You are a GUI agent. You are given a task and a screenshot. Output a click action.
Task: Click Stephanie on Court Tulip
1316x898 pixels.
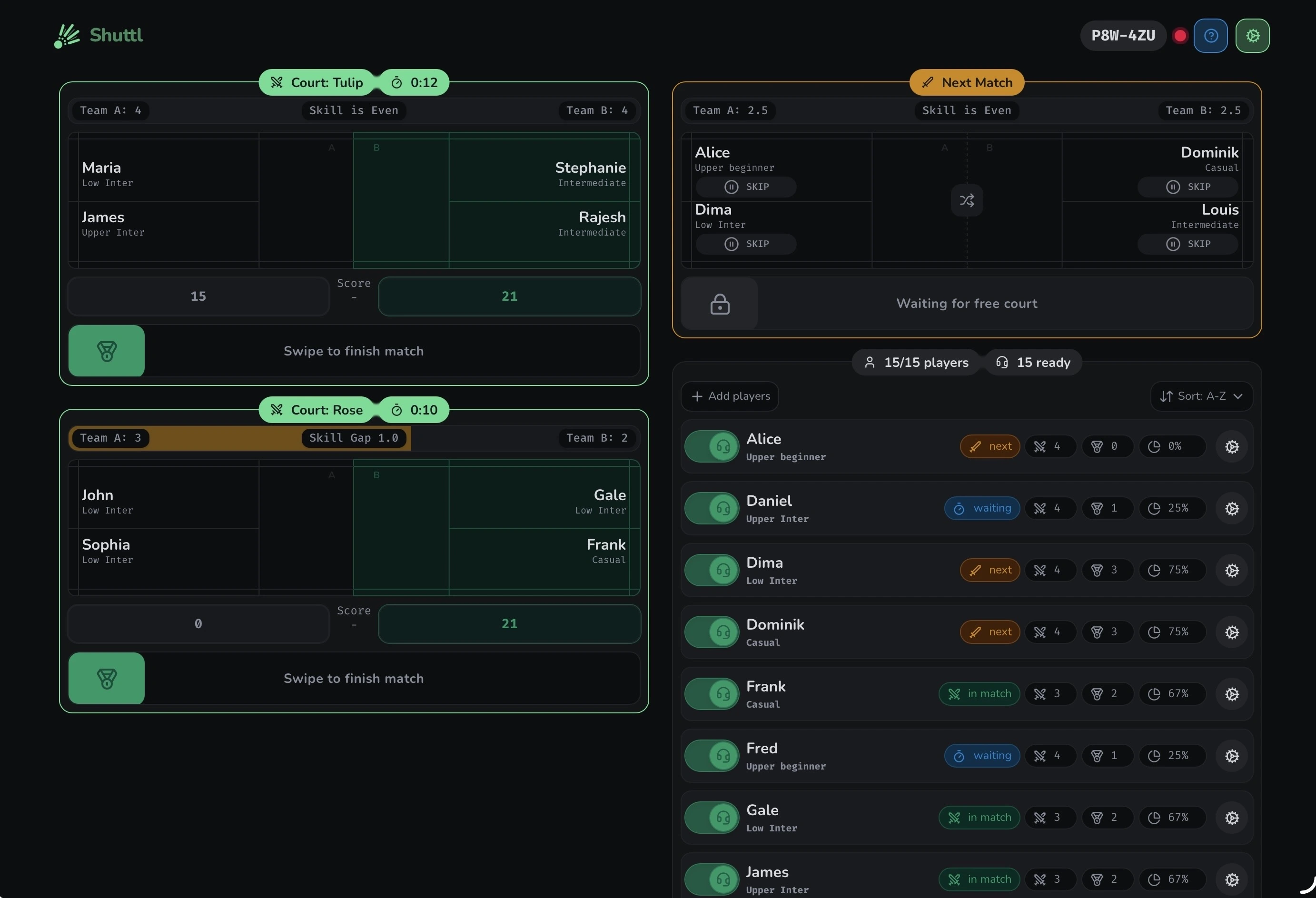pyautogui.click(x=590, y=168)
